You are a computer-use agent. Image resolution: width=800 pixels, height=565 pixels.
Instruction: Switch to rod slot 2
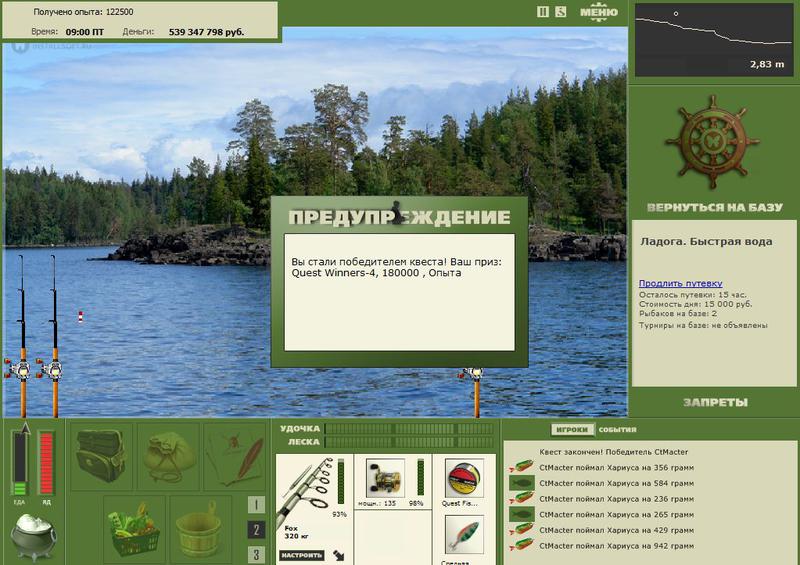[x=257, y=530]
